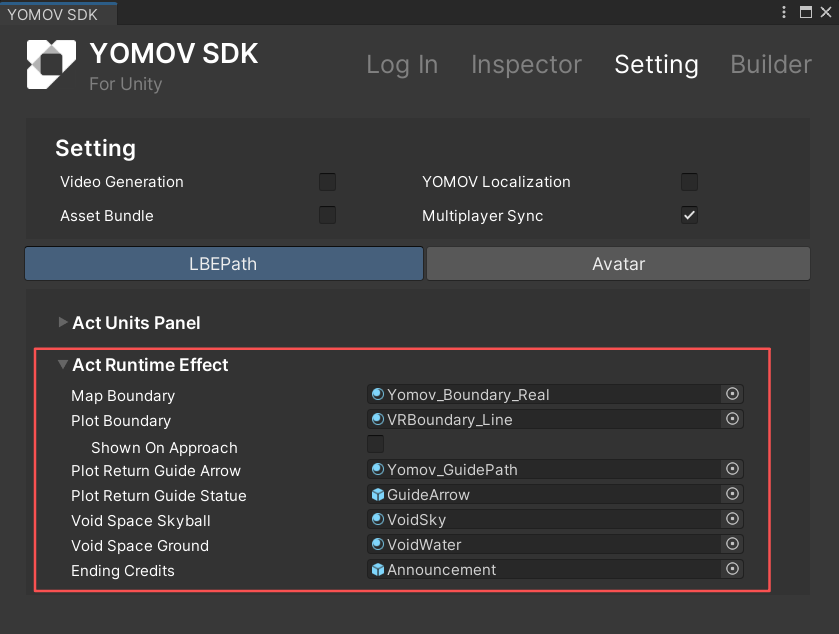Click the Void Space Ground label
This screenshot has height=634, width=839.
[140, 546]
